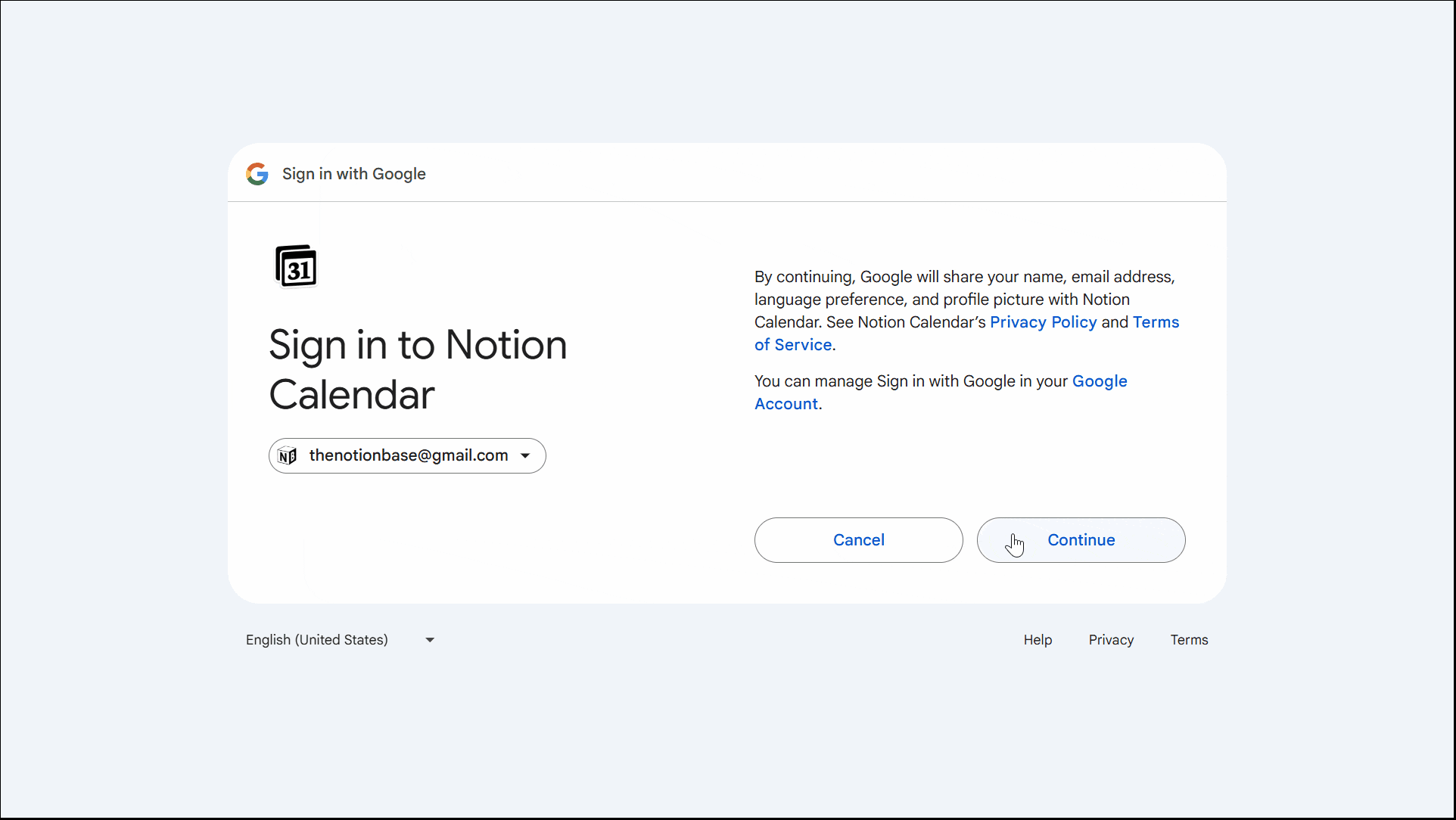The image size is (1456, 820).
Task: Expand the English (United States) language dropdown
Action: coord(341,640)
